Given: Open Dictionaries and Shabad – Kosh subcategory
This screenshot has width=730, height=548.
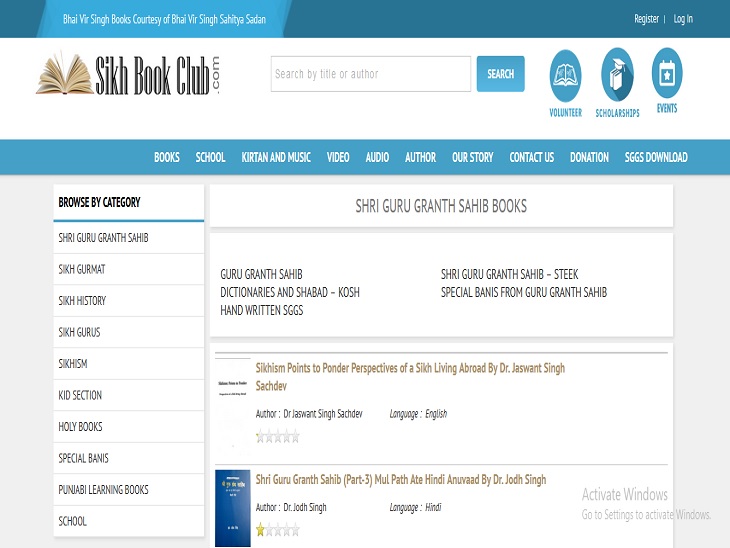Looking at the screenshot, I should tap(290, 293).
